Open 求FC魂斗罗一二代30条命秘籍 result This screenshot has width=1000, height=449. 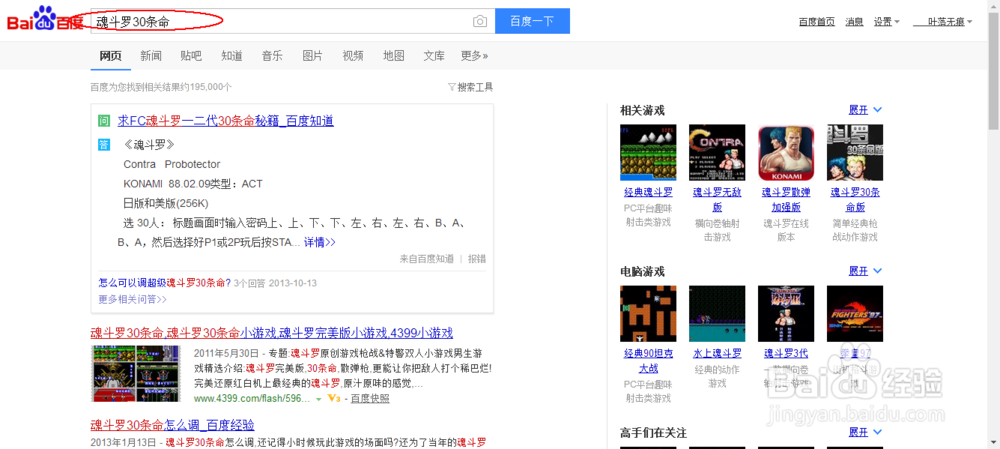coord(226,121)
